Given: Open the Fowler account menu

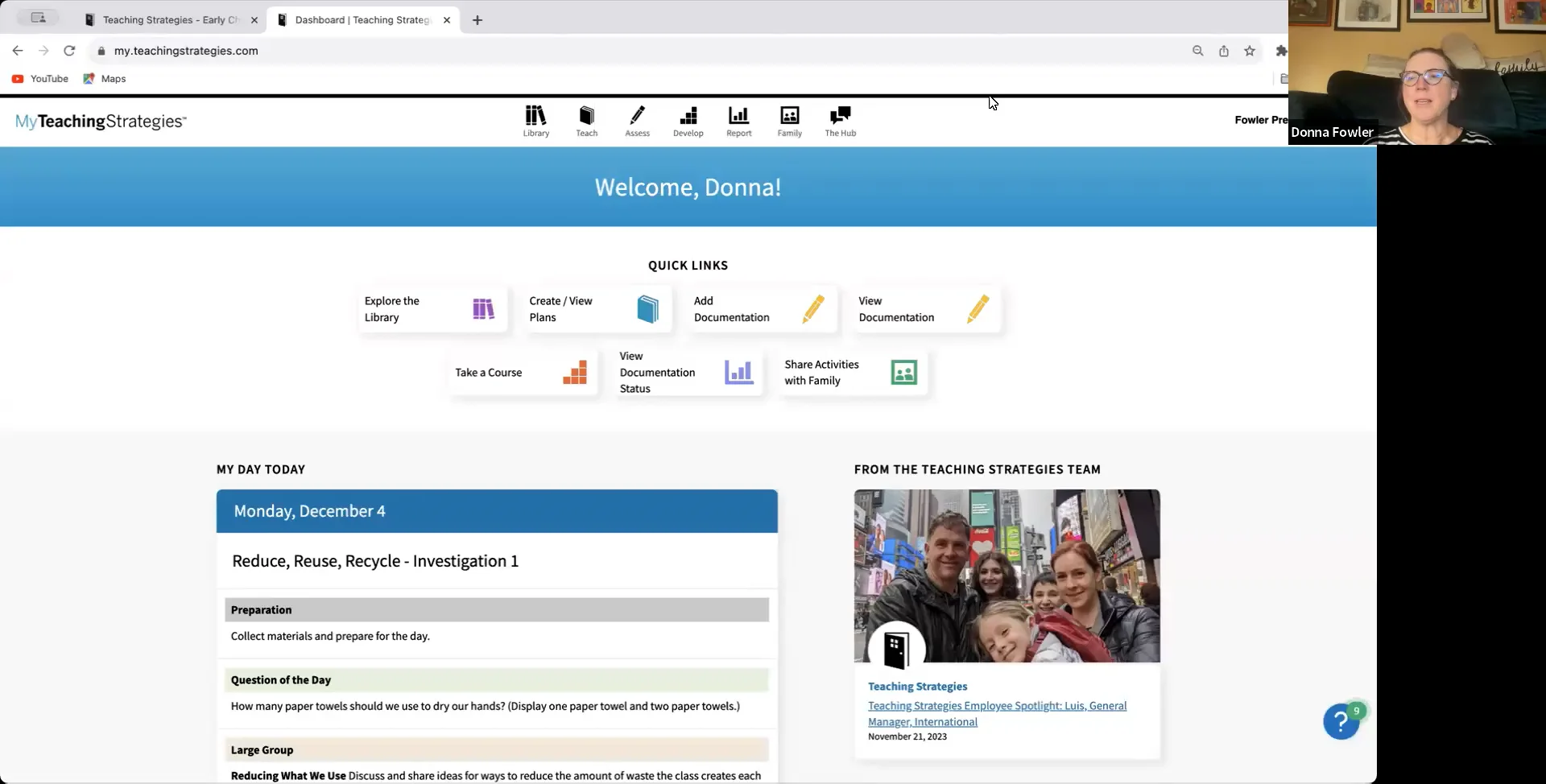Looking at the screenshot, I should coord(1260,119).
